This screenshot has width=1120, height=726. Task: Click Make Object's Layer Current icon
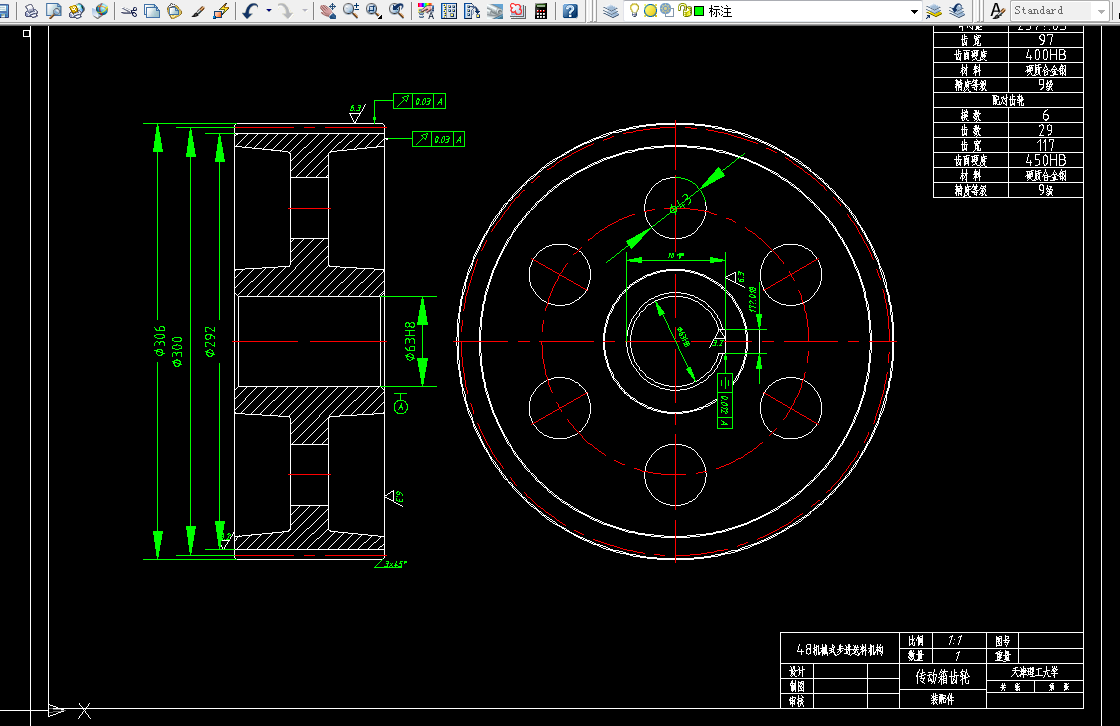(x=934, y=11)
